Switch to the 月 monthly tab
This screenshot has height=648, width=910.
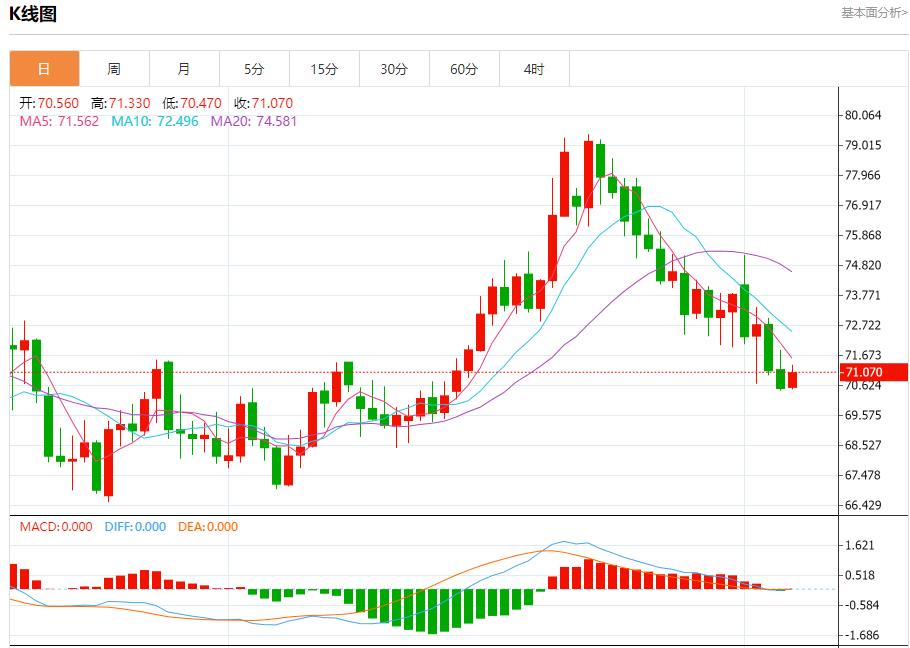click(184, 69)
